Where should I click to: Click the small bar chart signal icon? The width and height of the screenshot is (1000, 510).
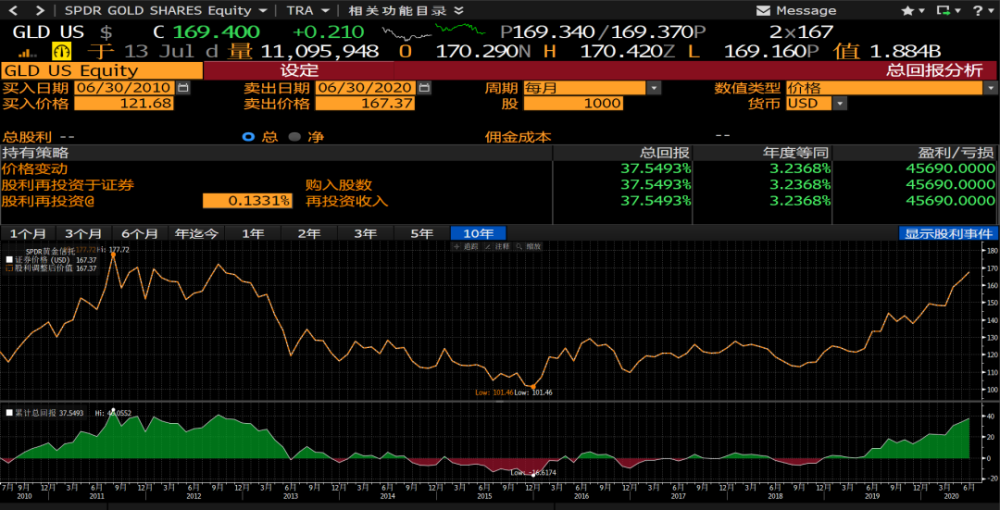pyautogui.click(x=28, y=52)
